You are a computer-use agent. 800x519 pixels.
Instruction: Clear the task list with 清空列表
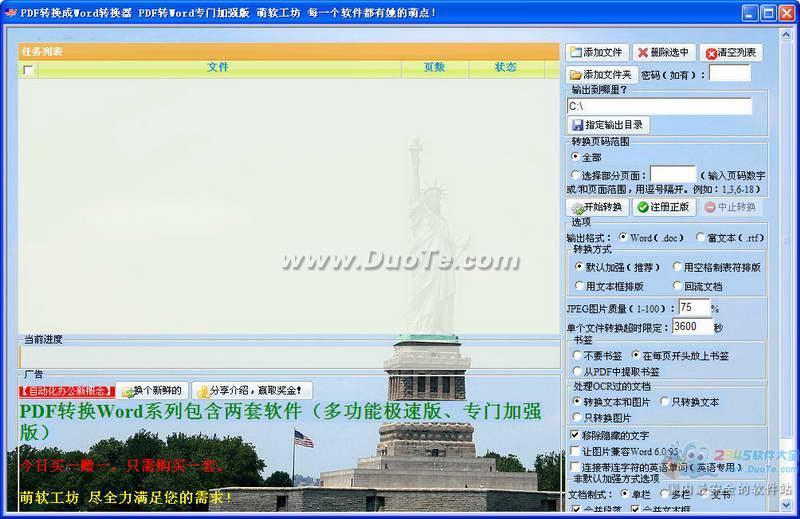click(731, 53)
